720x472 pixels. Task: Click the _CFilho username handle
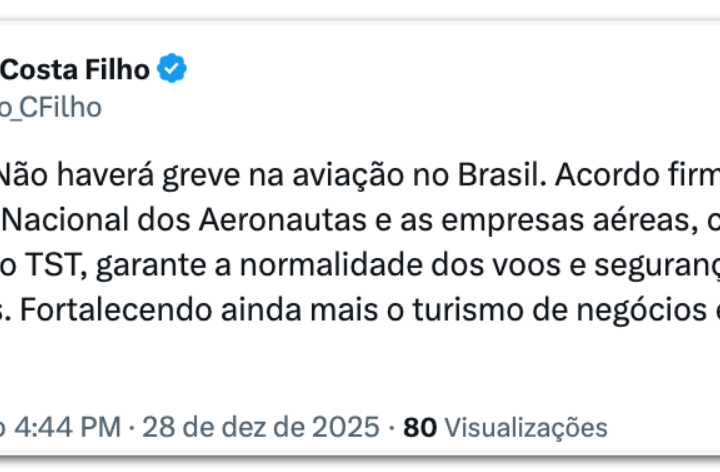50,107
